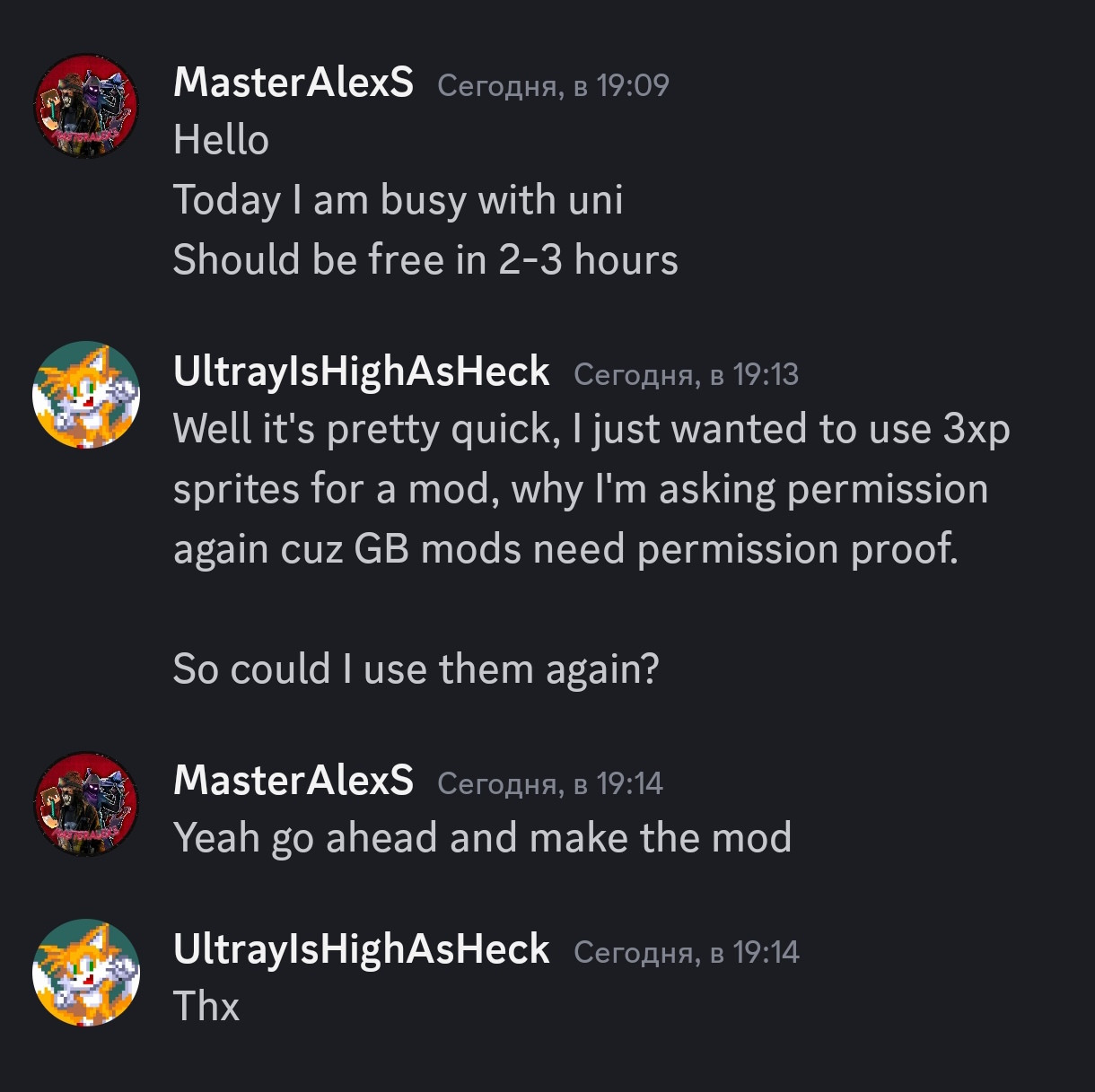Click MasterAlexS username above 'Yeah go ahead'
The height and width of the screenshot is (1092, 1095).
293,781
